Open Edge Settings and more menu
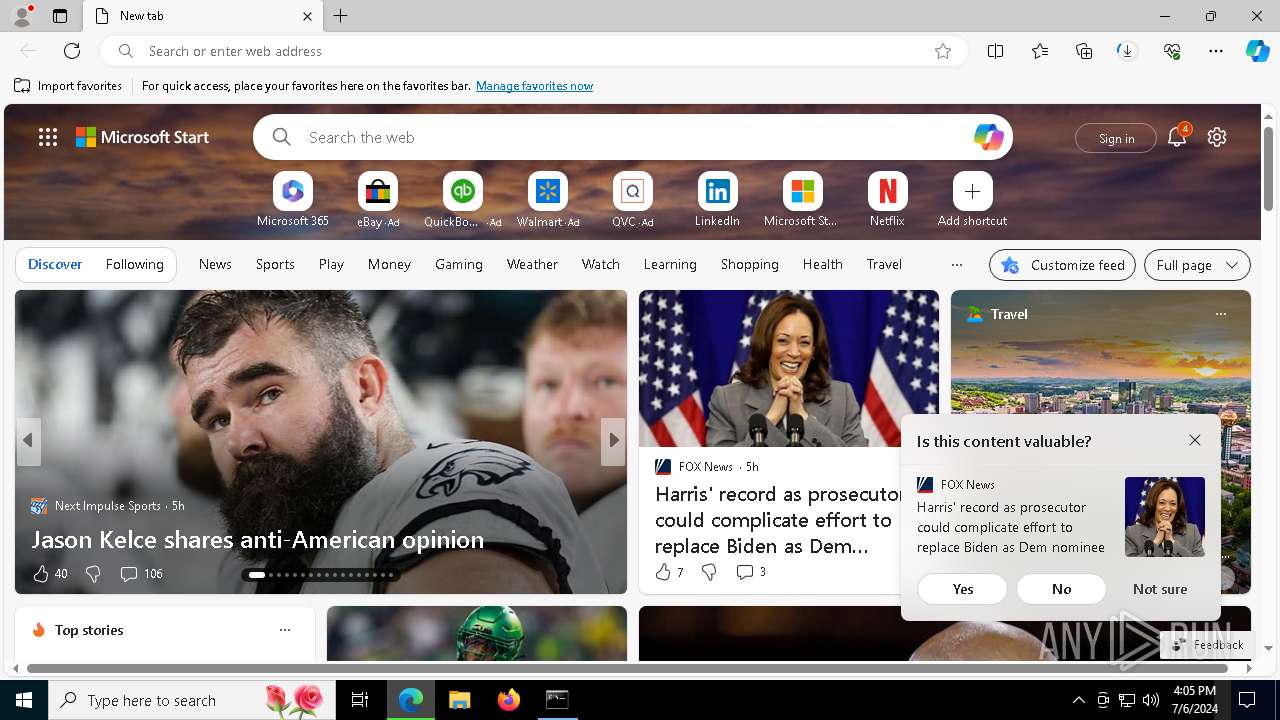 [1216, 51]
